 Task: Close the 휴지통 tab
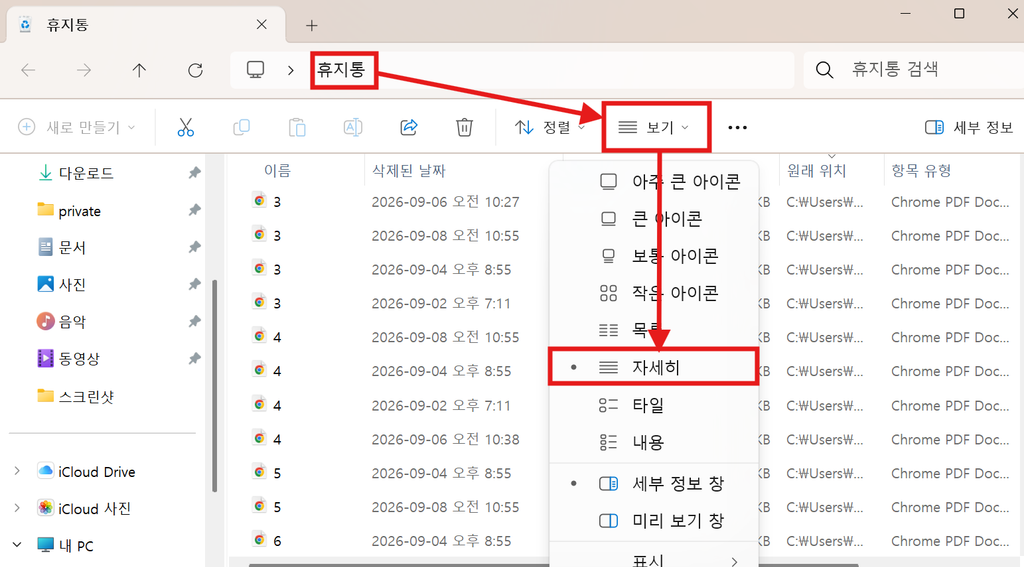pos(261,25)
